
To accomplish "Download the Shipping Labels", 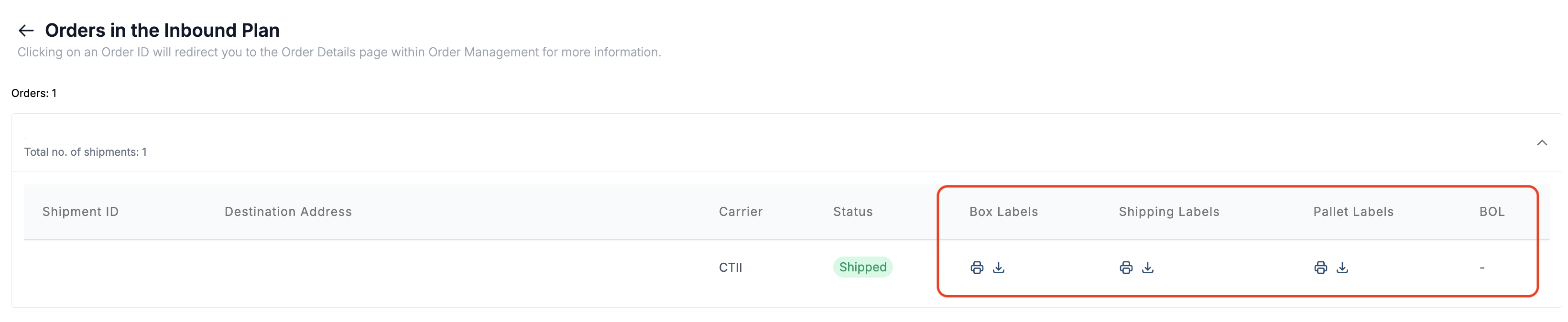I will [x=1147, y=268].
